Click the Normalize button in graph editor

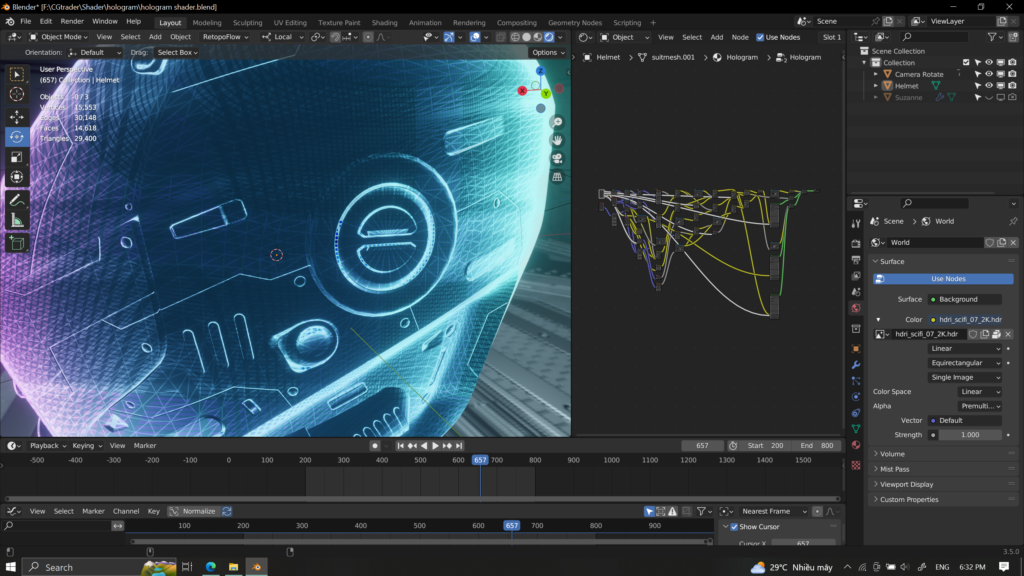pos(198,511)
